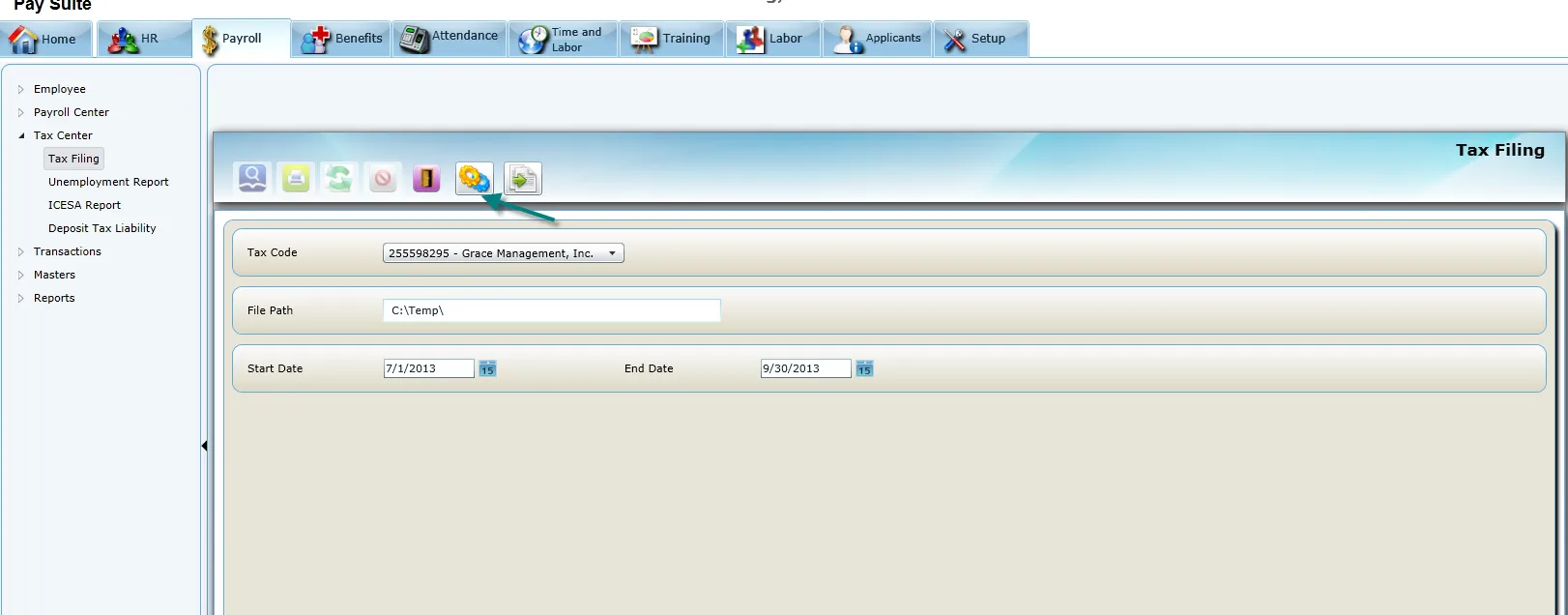Click the gears process icon in toolbar
The width and height of the screenshot is (1568, 615).
point(475,178)
